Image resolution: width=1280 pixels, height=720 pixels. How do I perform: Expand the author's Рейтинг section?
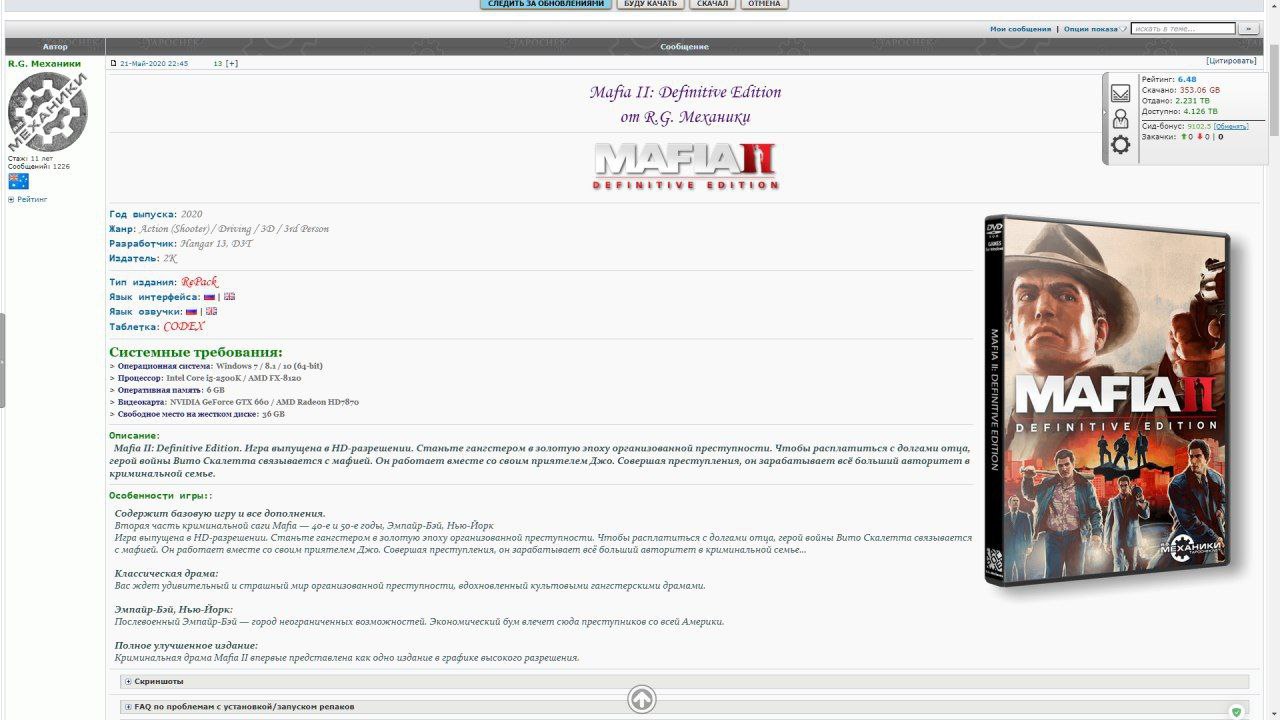click(28, 200)
